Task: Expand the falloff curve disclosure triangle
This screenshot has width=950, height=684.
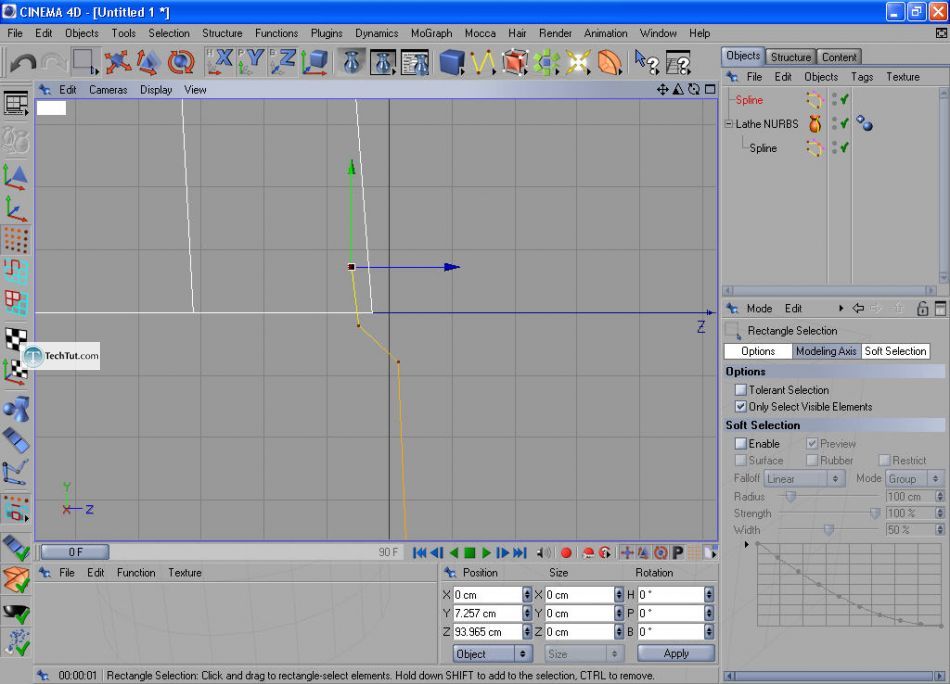Action: tap(746, 545)
